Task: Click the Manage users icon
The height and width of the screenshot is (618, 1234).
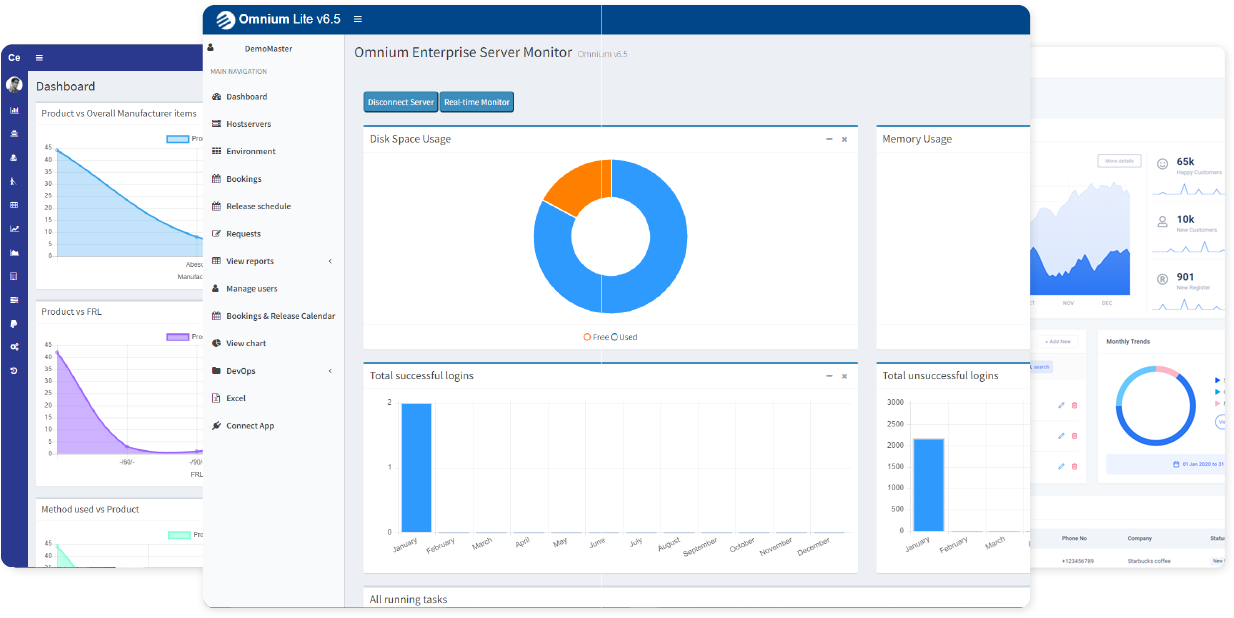Action: 216,289
